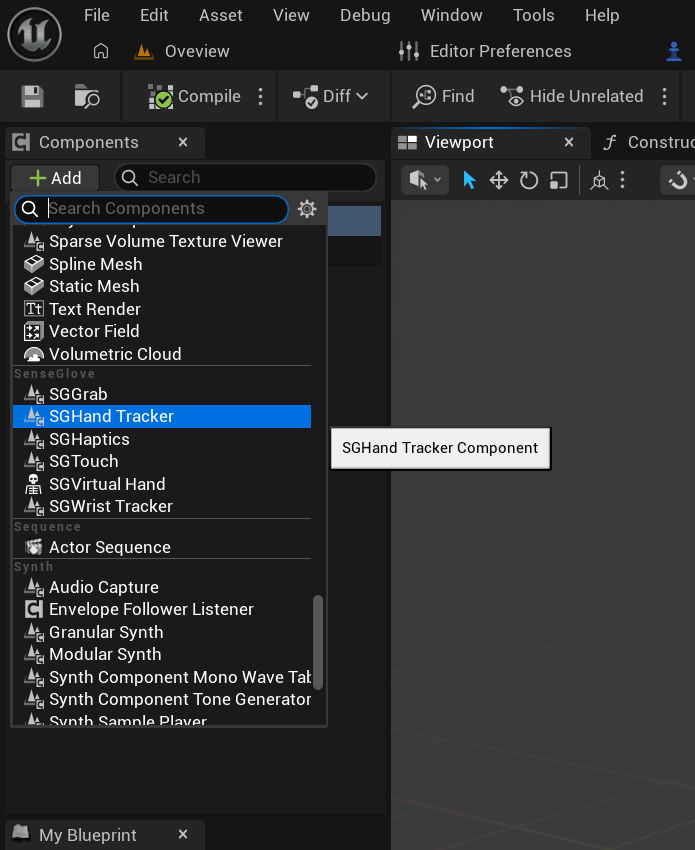Image resolution: width=695 pixels, height=850 pixels.
Task: Open viewport transform options three-dot menu
Action: tap(622, 180)
